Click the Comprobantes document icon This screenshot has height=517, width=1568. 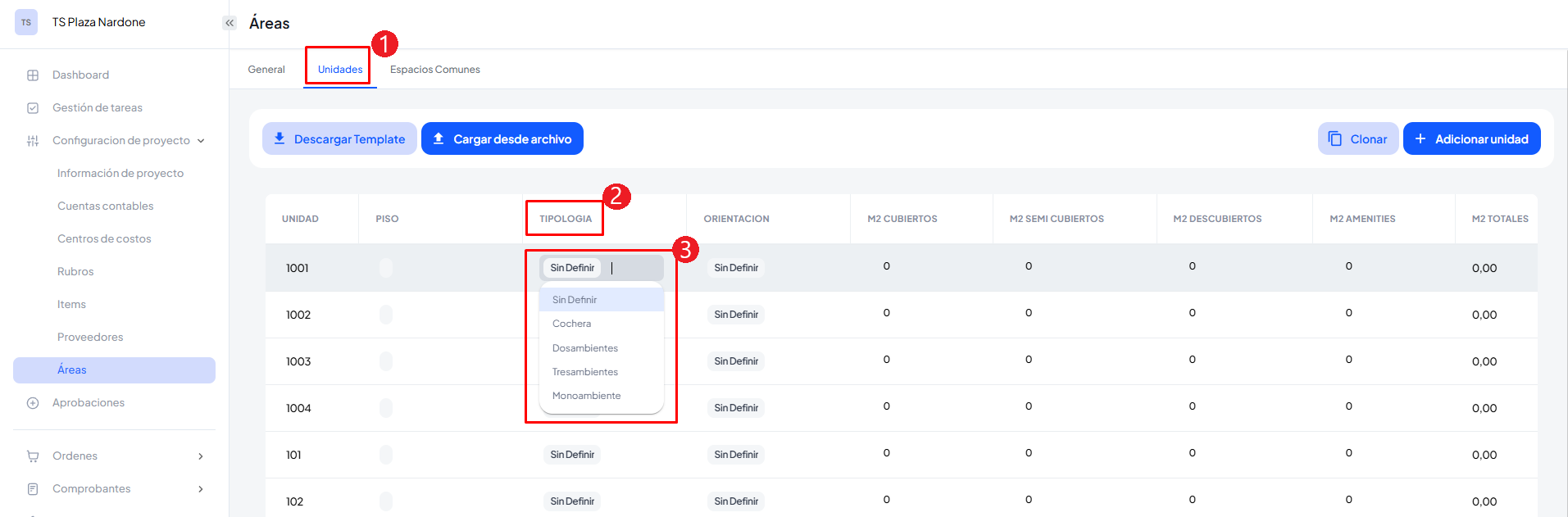(x=33, y=489)
